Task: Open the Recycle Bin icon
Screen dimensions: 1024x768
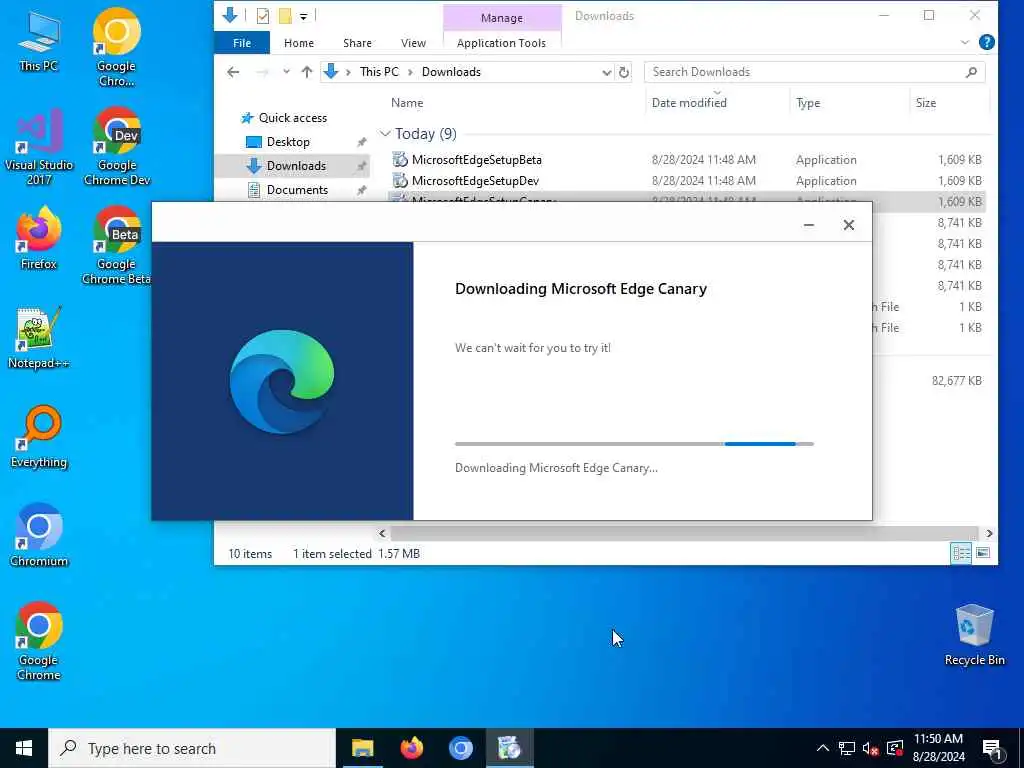Action: point(974,635)
